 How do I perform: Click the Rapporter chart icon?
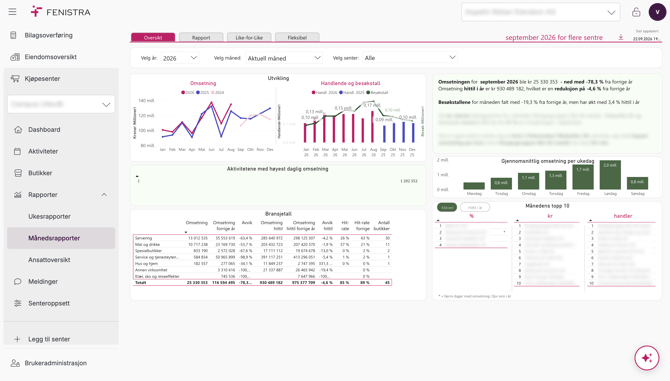[18, 195]
